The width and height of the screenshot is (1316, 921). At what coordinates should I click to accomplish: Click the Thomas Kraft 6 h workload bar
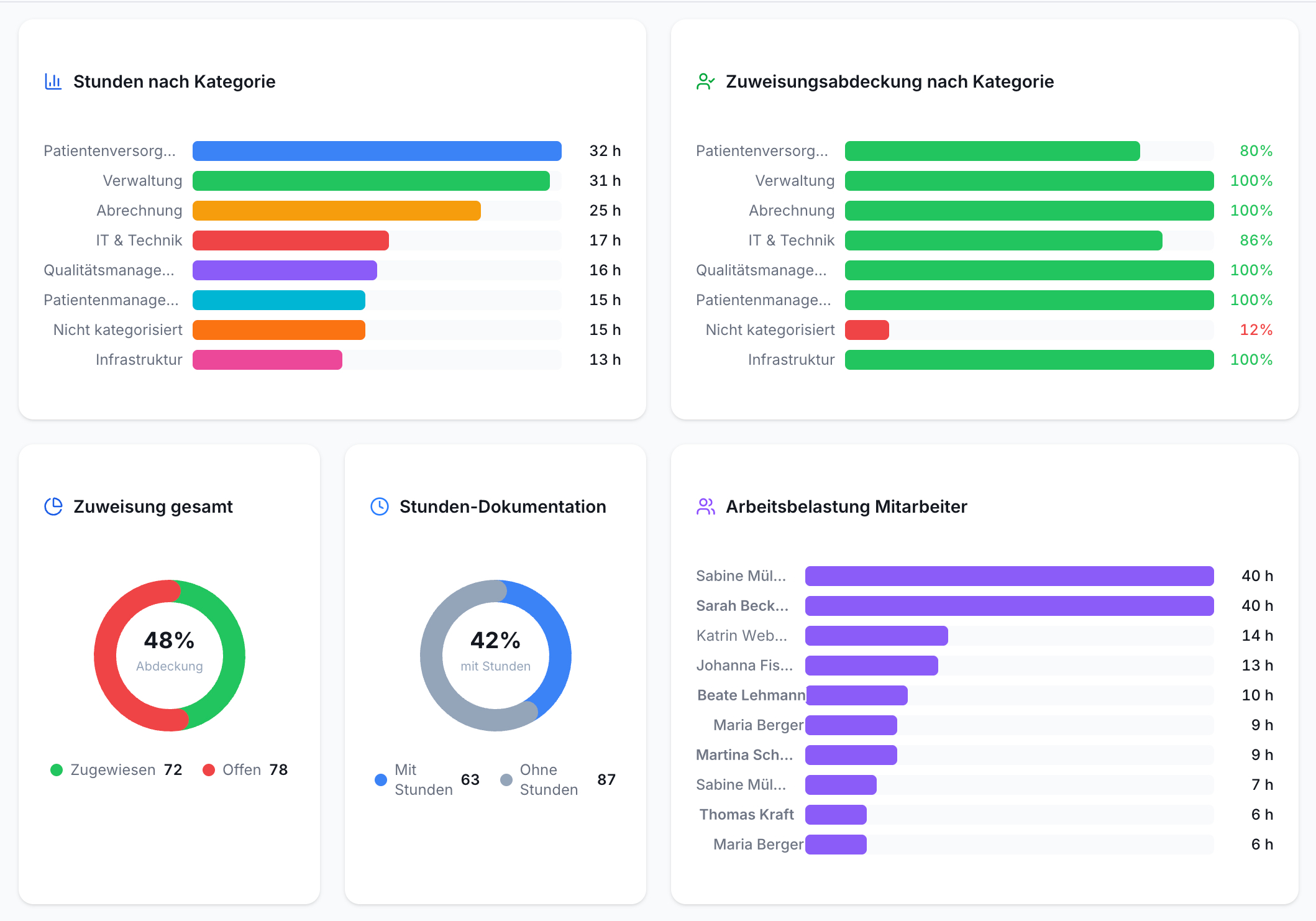coord(836,815)
